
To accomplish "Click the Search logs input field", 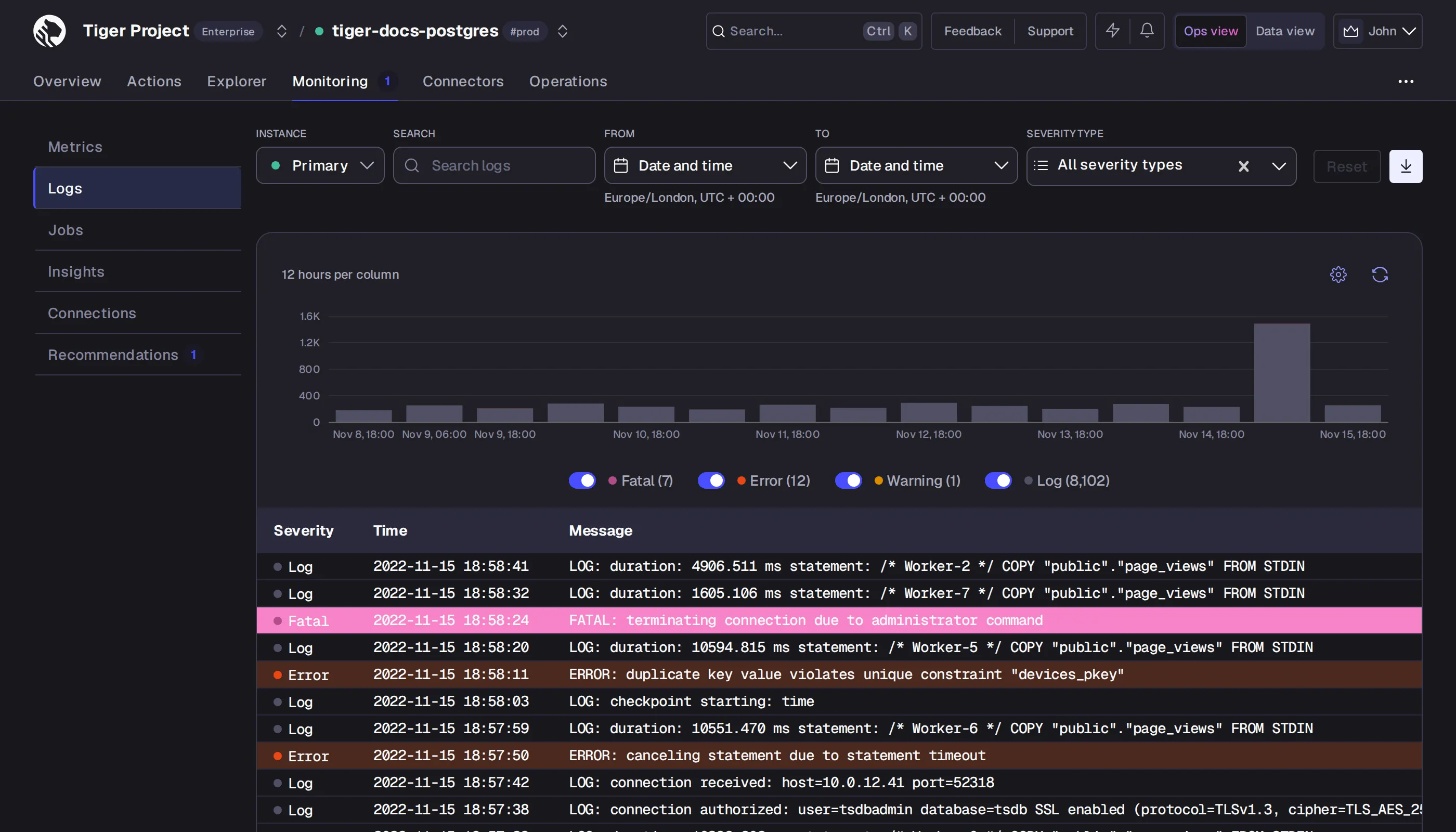I will coord(493,166).
